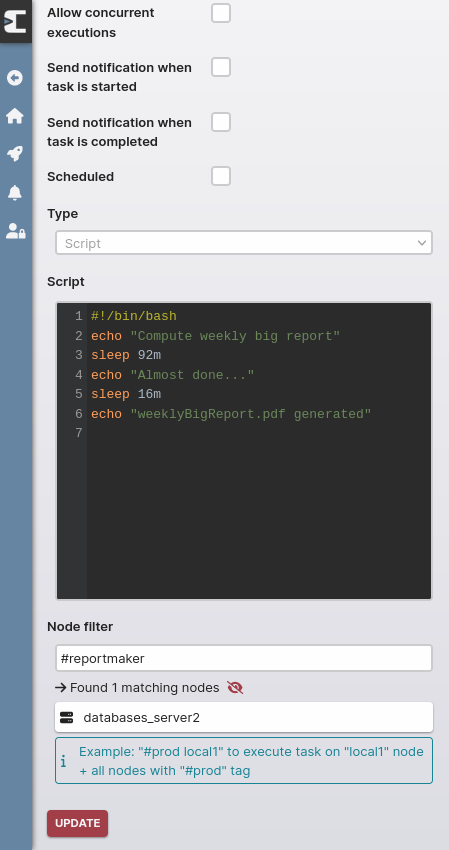Open the bell notifications icon

click(x=15, y=192)
